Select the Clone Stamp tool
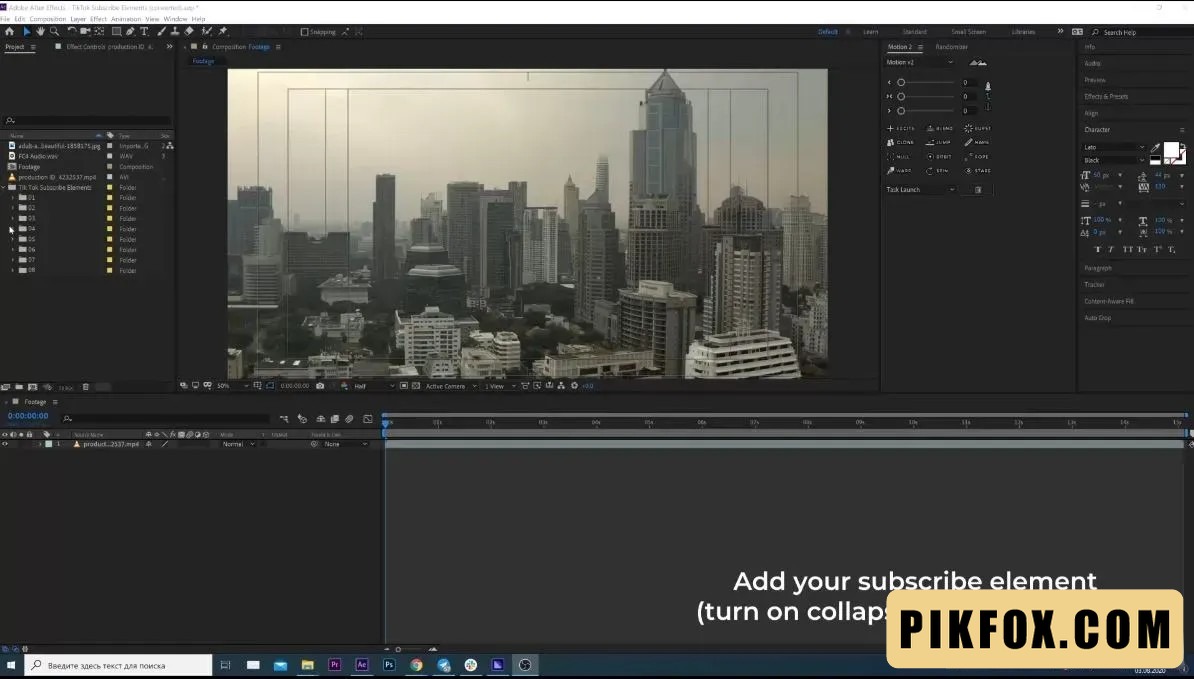1194x679 pixels. pos(175,32)
